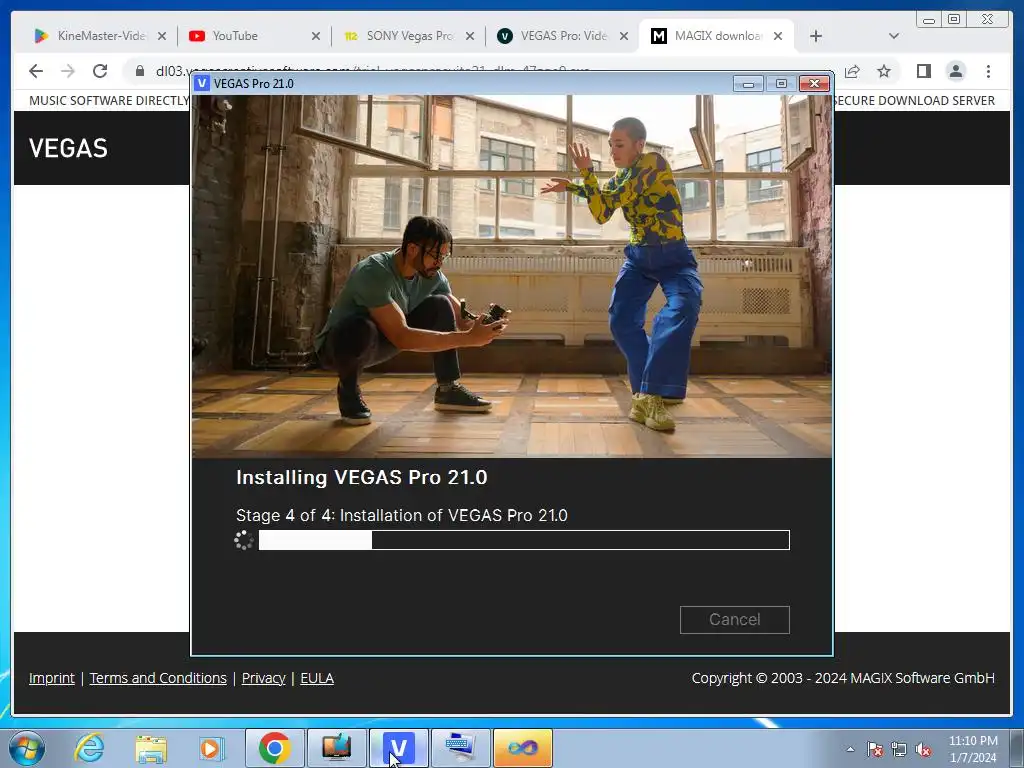Select the MAGIX download browser tab
This screenshot has width=1024, height=768.
(x=718, y=36)
